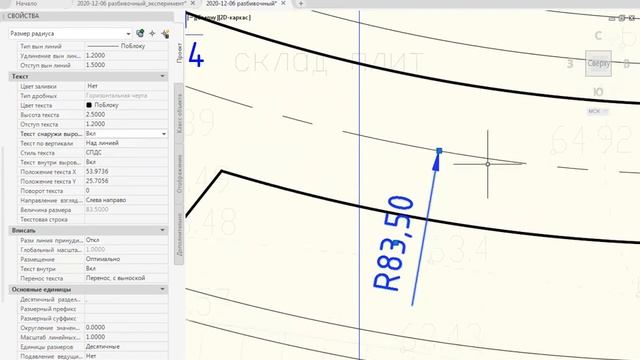Screen dimensions: 640x360
Task: Switch to the Начало tab
Action: click(27, 3)
